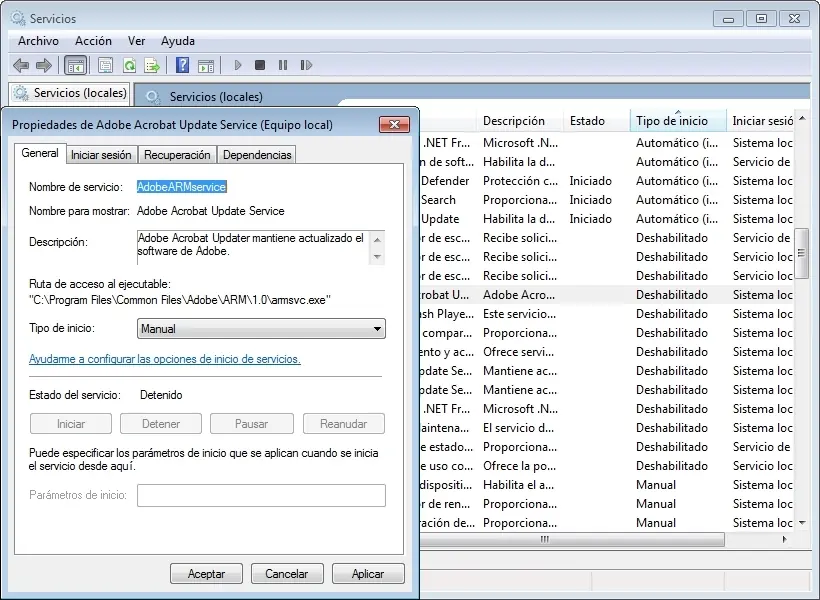The height and width of the screenshot is (600, 820).
Task: Click the Pausar button
Action: click(252, 424)
